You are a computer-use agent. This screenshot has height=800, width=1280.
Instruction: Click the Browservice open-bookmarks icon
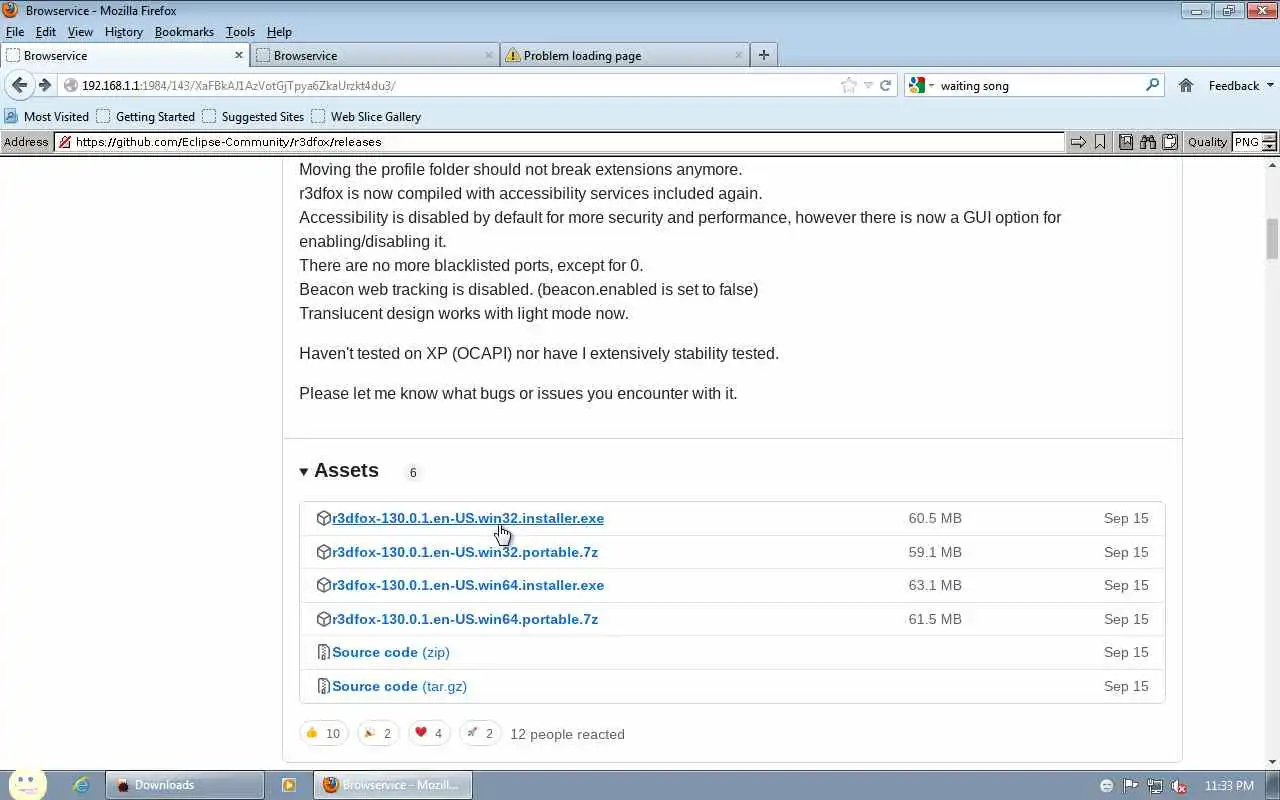click(x=1126, y=142)
